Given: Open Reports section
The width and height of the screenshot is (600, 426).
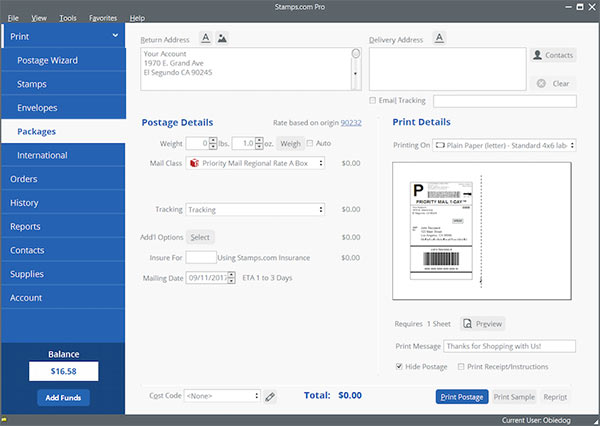Looking at the screenshot, I should tap(64, 226).
